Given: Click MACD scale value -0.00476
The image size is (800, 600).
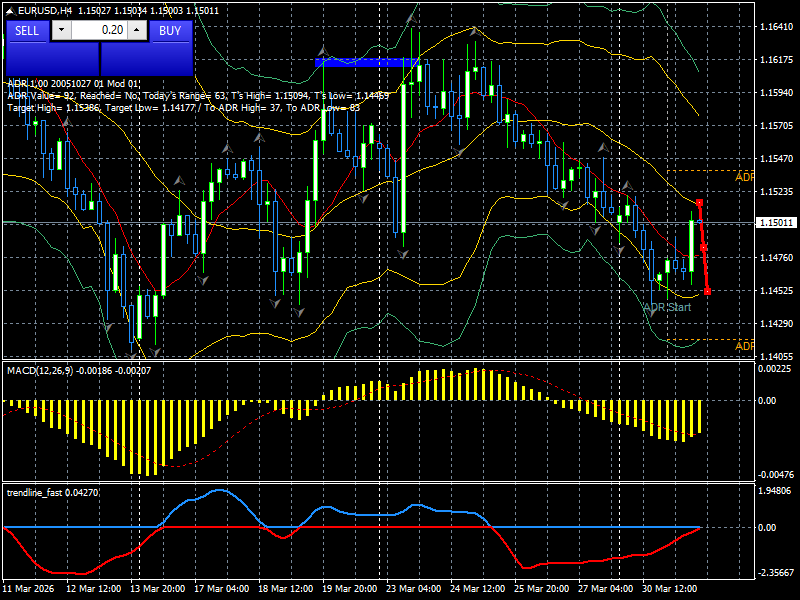Looking at the screenshot, I should click(x=776, y=474).
